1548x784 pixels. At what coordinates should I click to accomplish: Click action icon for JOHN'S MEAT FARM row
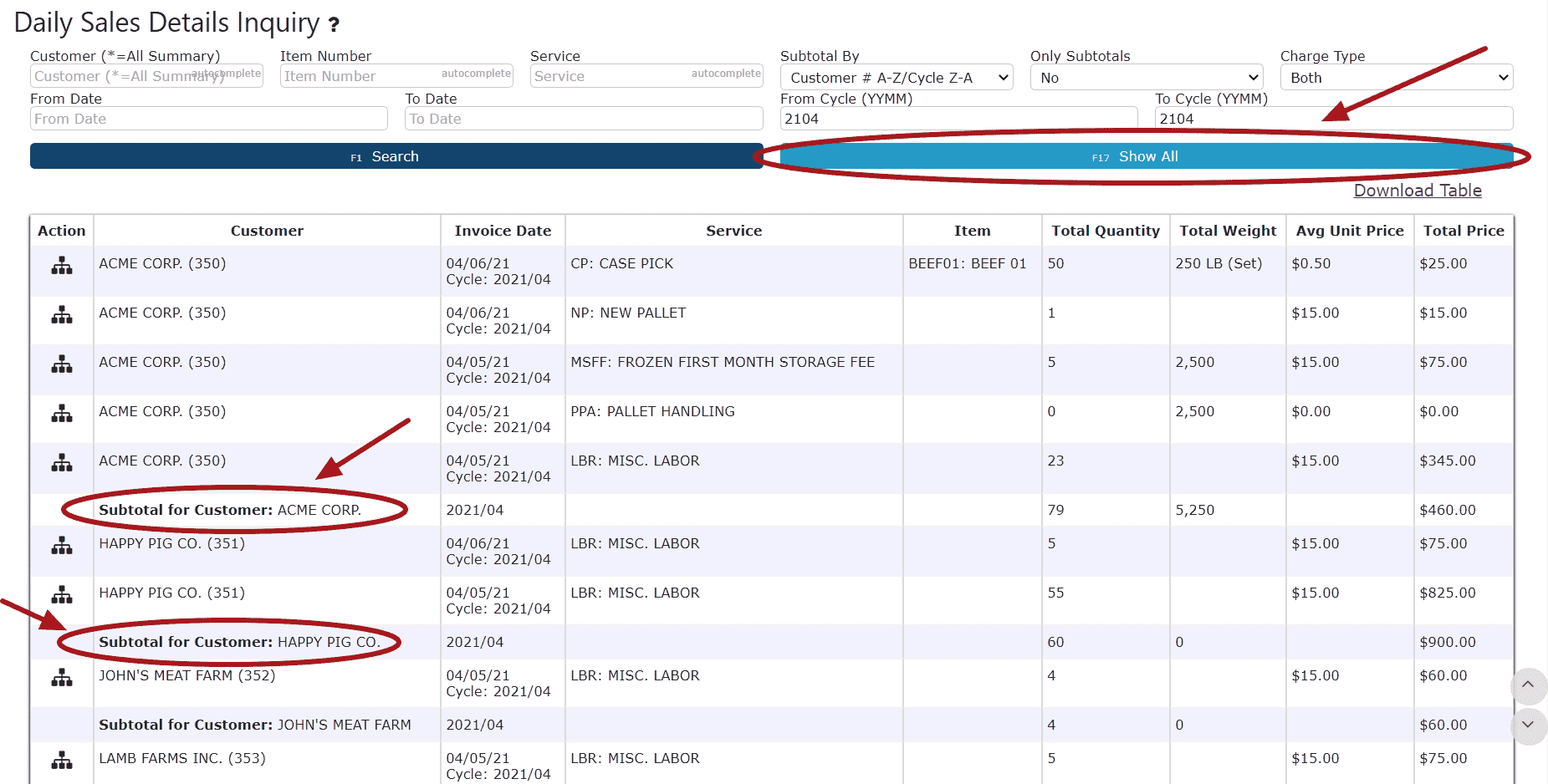[62, 678]
